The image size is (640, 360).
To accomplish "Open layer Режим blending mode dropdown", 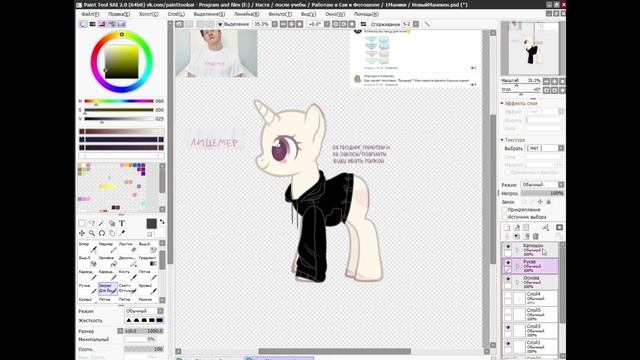I will click(542, 184).
